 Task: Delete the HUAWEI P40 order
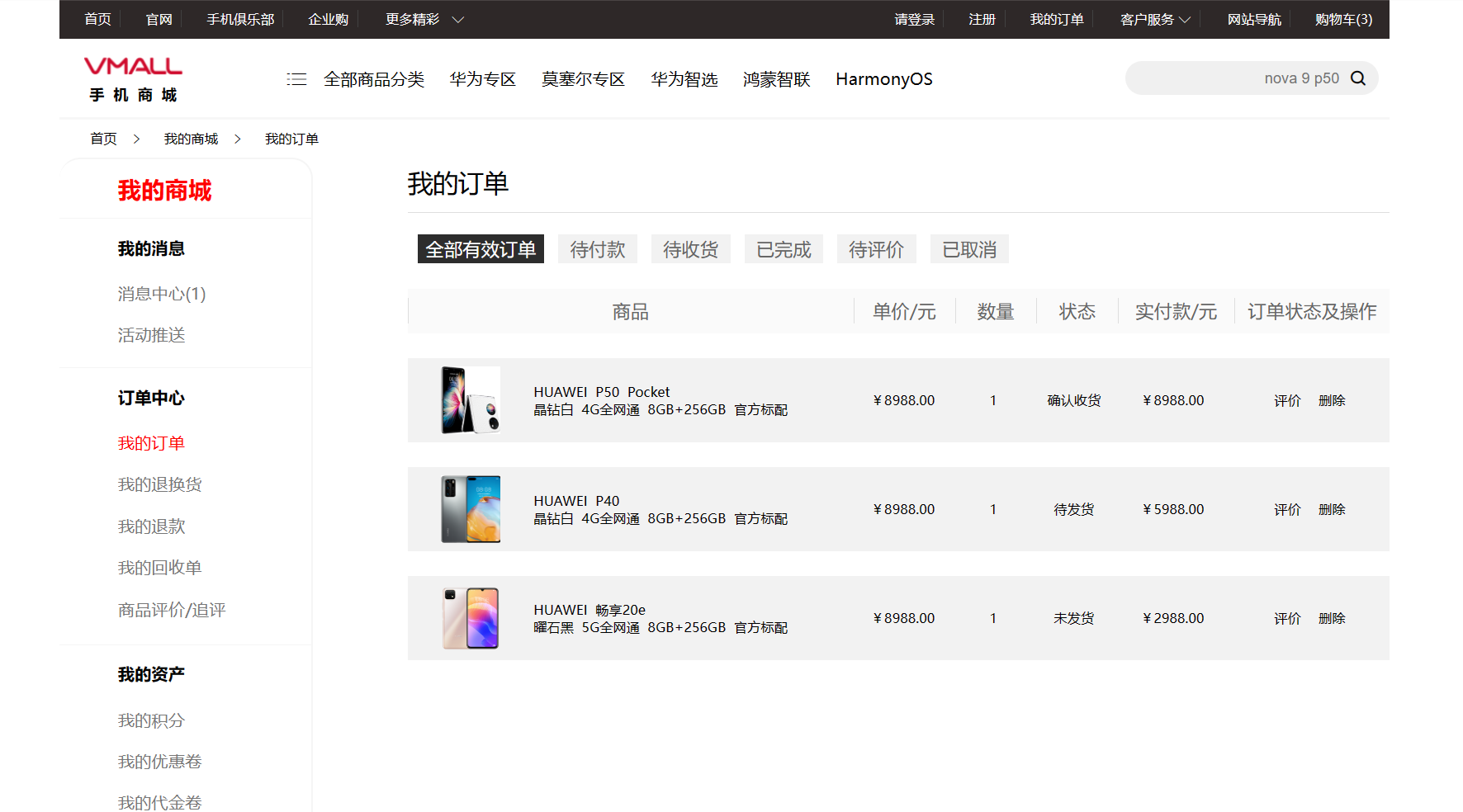1332,509
